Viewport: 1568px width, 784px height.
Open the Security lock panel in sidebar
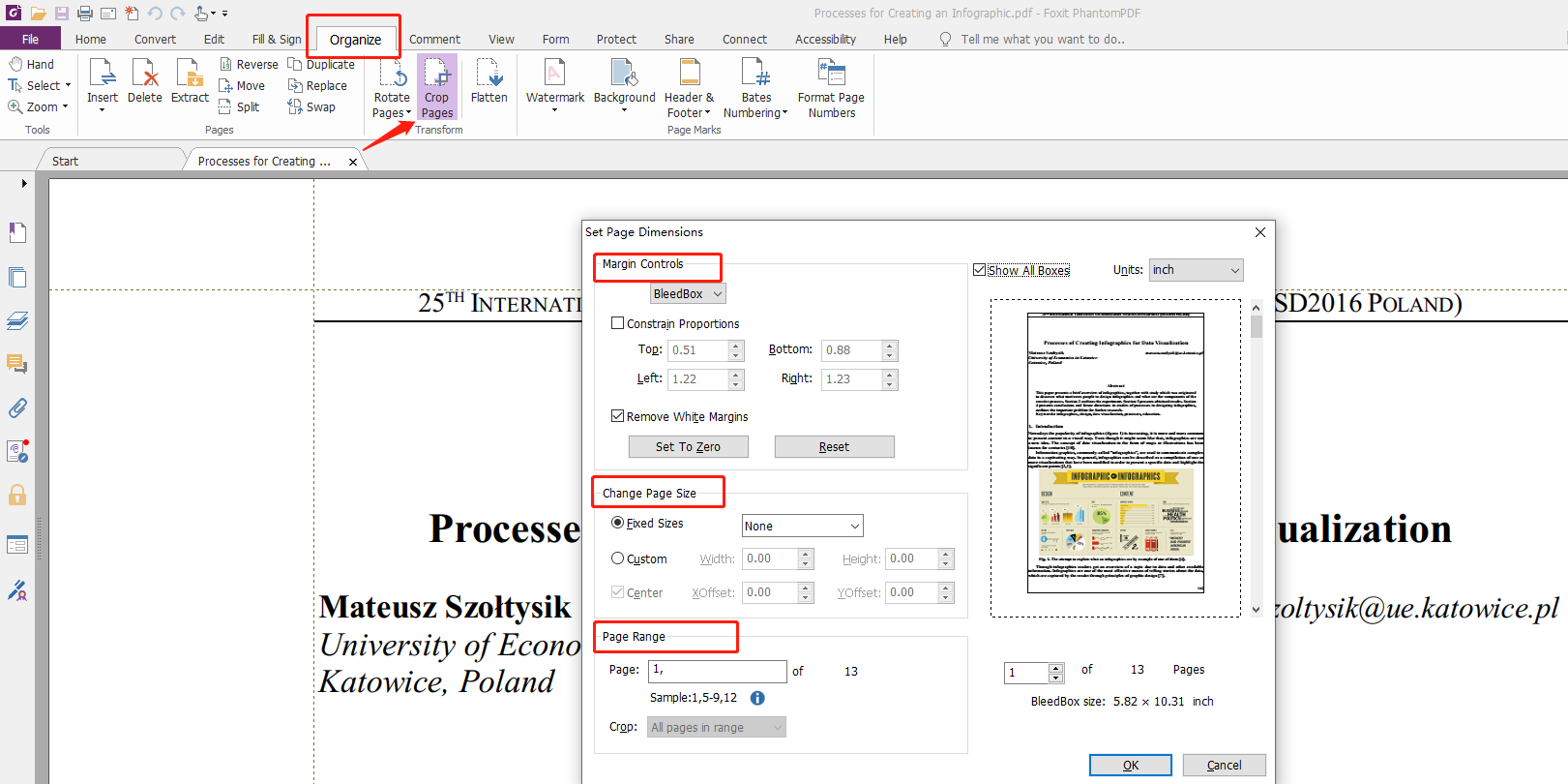[17, 496]
